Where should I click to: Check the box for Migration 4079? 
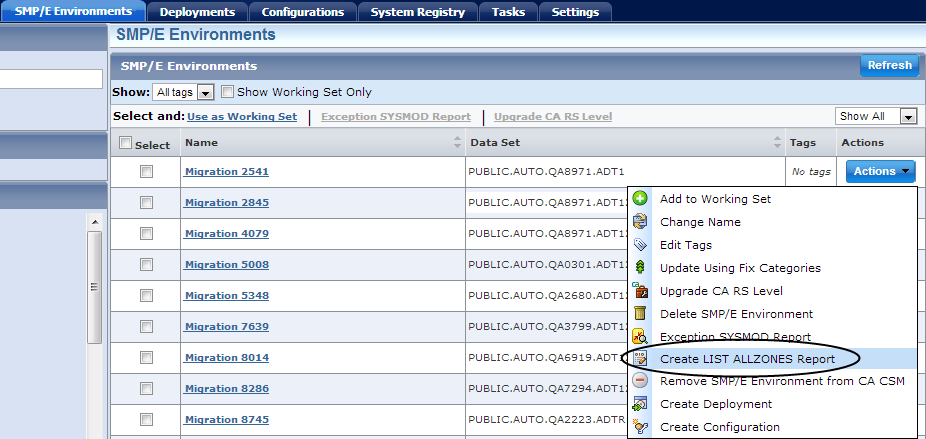[146, 233]
